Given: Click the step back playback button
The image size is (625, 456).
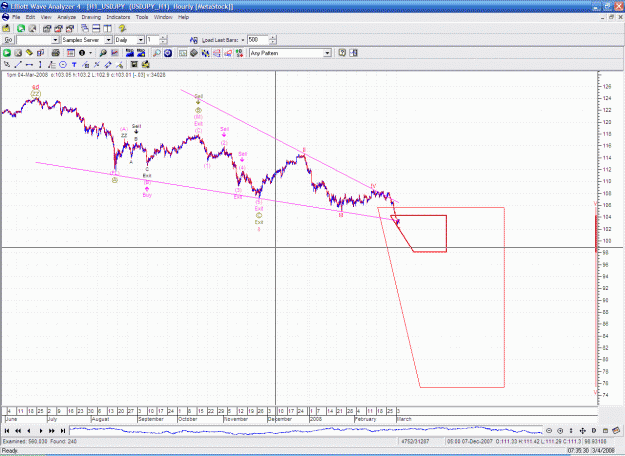Looking at the screenshot, I should tap(29, 431).
